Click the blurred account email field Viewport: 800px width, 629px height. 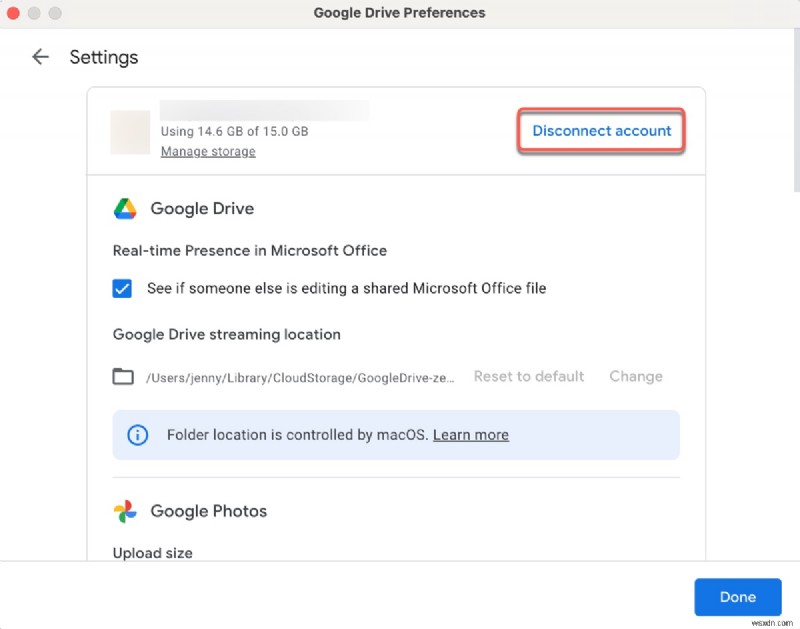click(265, 110)
